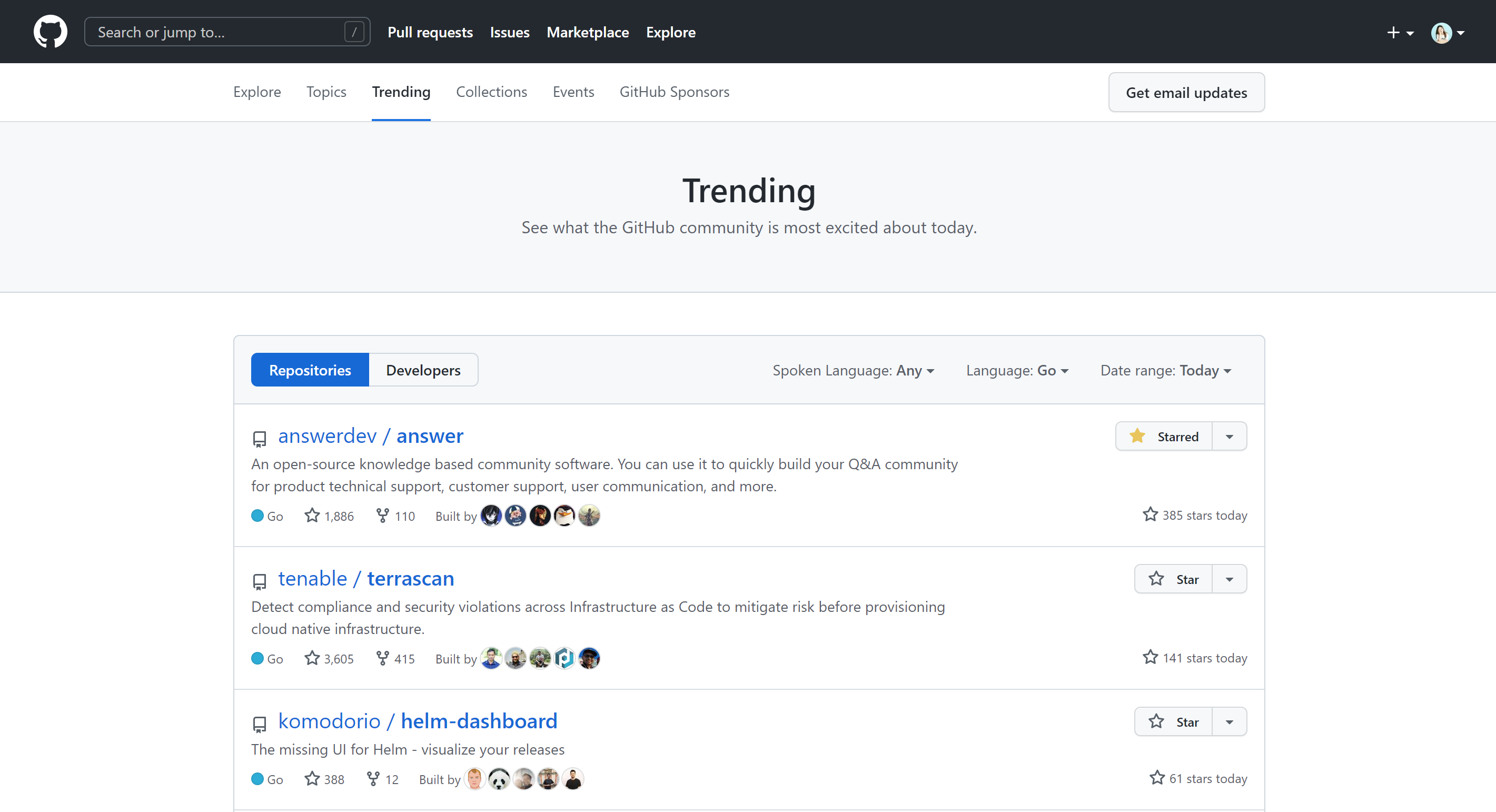Select the Trending tab
Screen dimensions: 1496x812
click(401, 92)
